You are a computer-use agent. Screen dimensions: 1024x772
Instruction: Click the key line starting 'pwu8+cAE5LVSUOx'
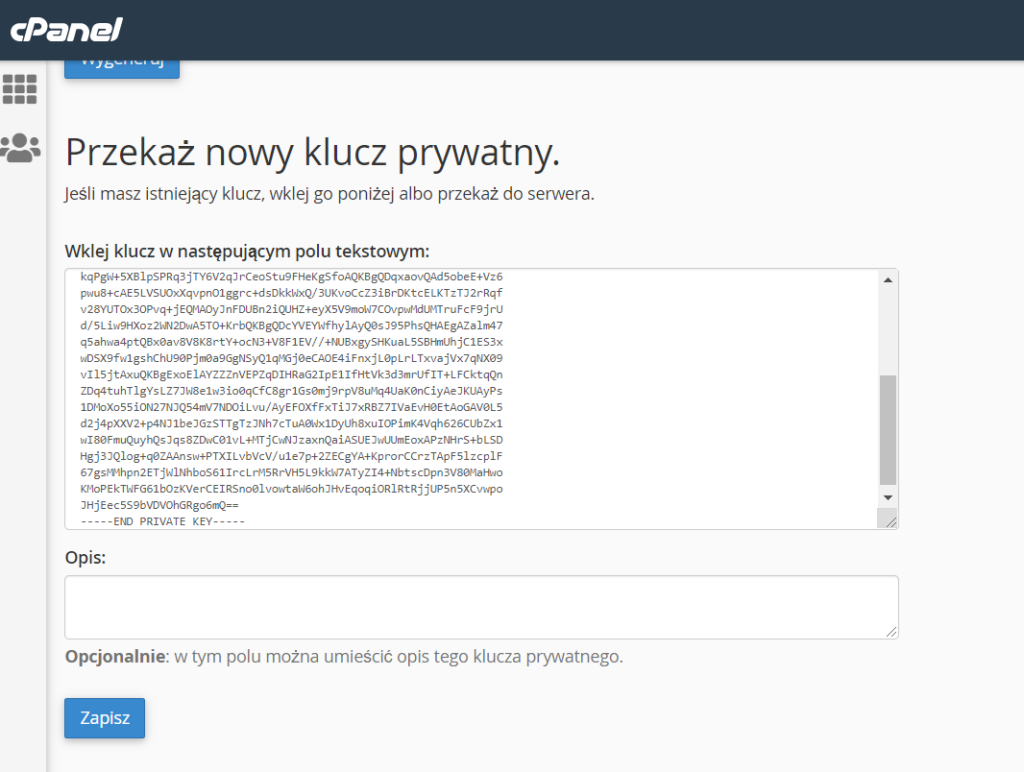[291, 293]
